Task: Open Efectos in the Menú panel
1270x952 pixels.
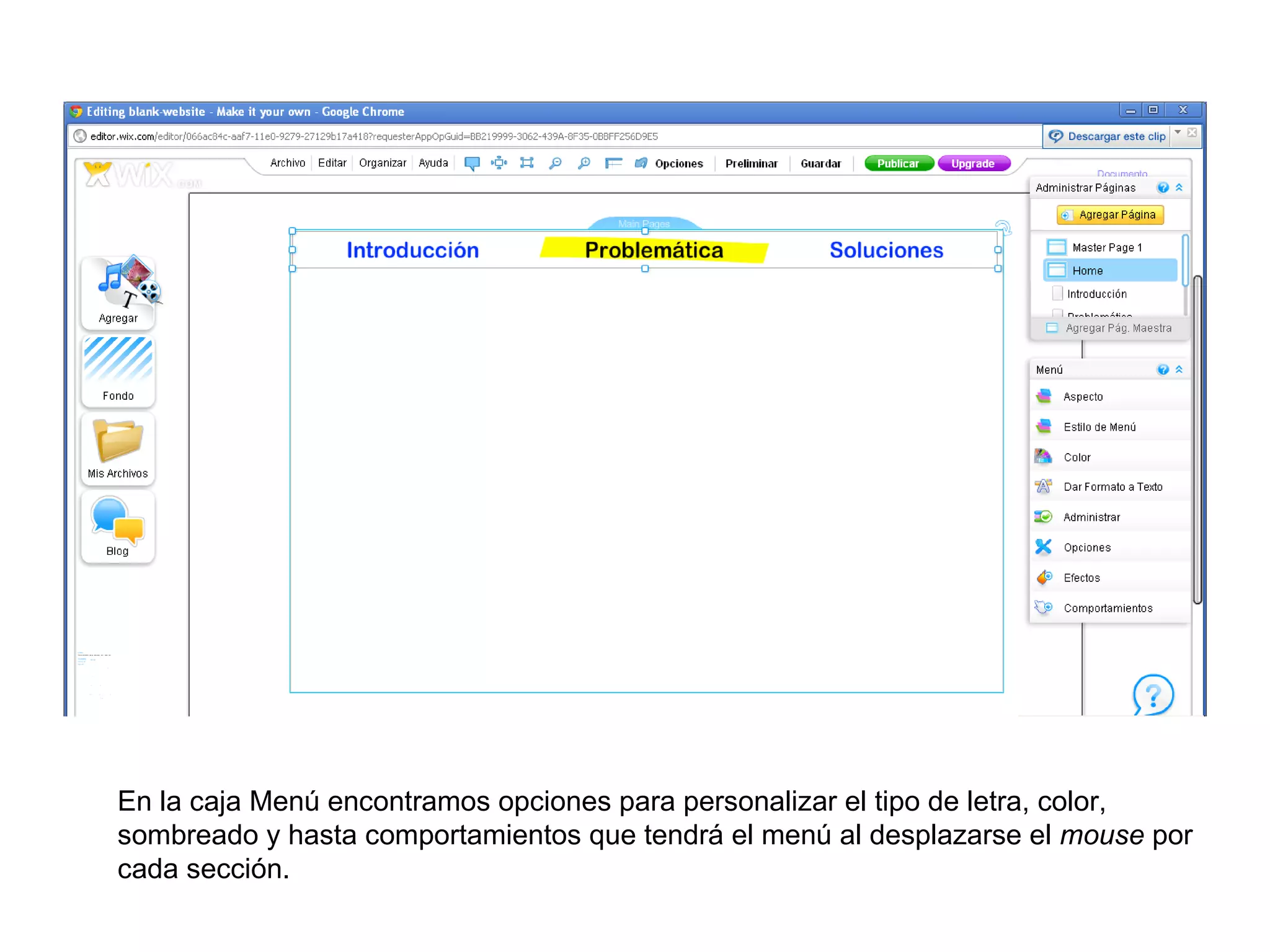Action: coord(1109,578)
